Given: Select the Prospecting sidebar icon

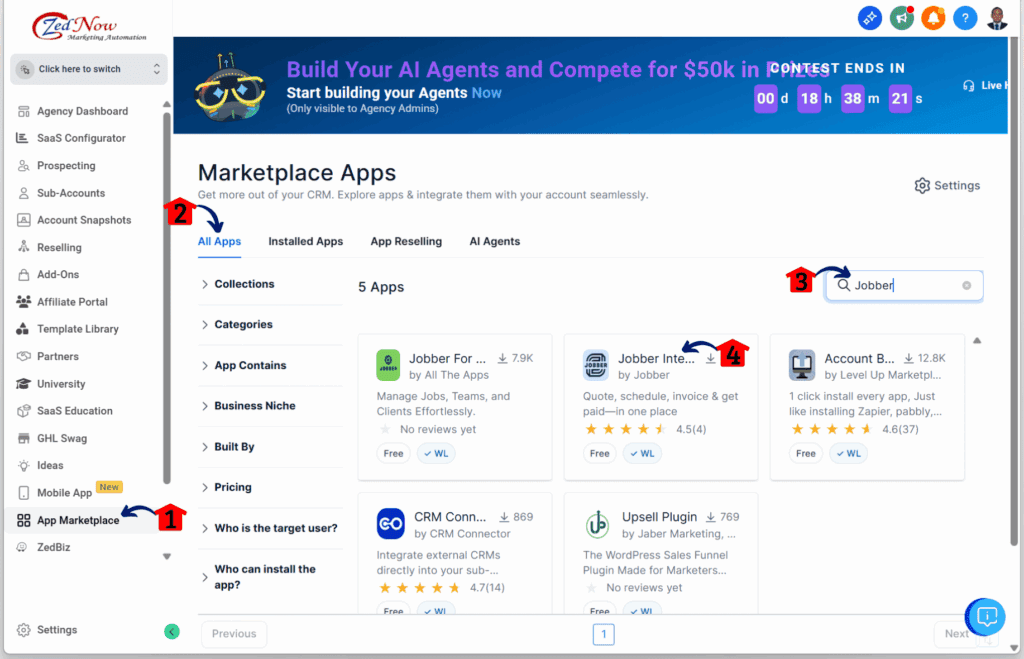Looking at the screenshot, I should [22, 165].
